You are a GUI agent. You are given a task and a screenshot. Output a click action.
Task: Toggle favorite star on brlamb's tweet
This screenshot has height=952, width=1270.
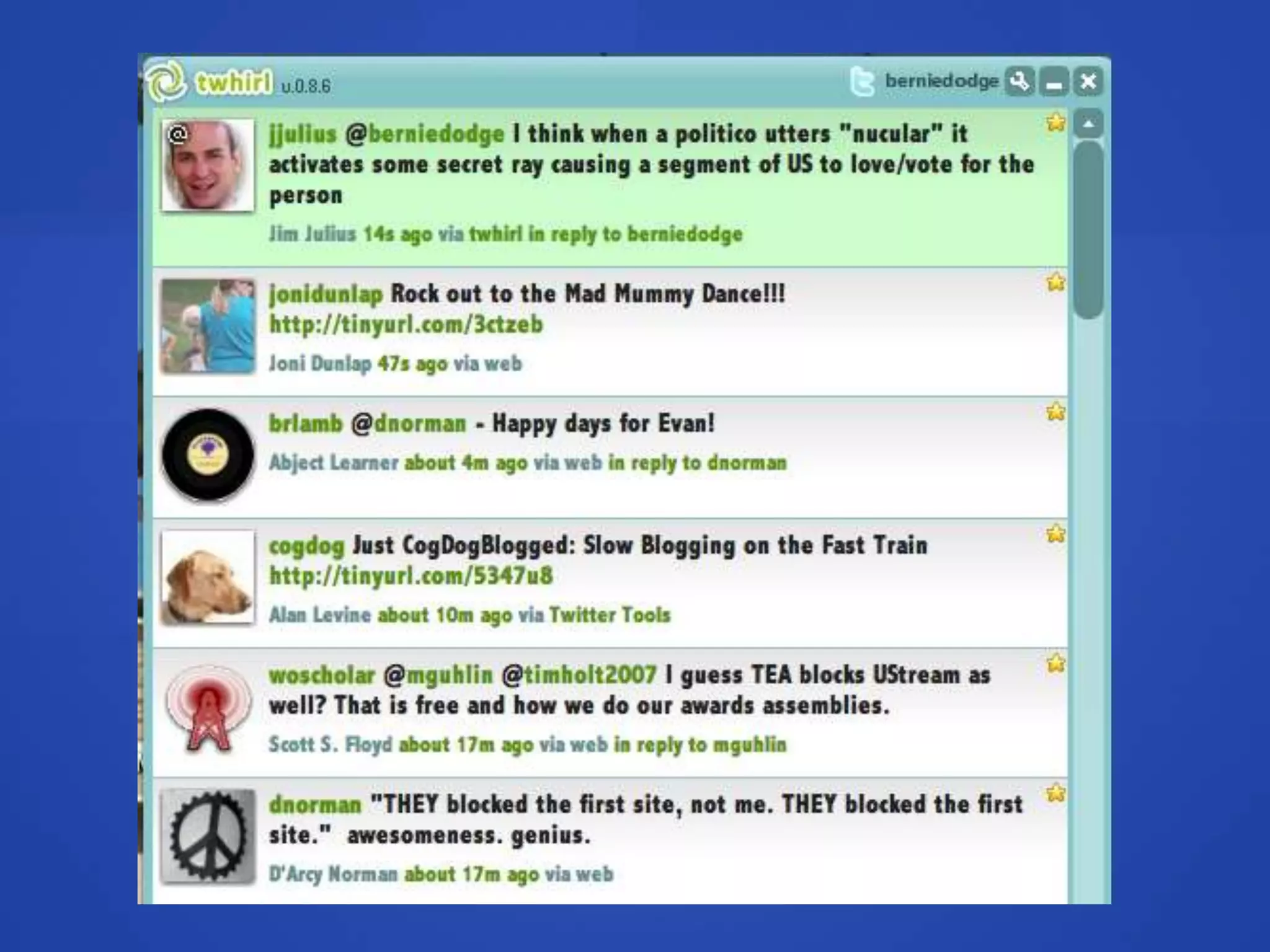[1055, 412]
